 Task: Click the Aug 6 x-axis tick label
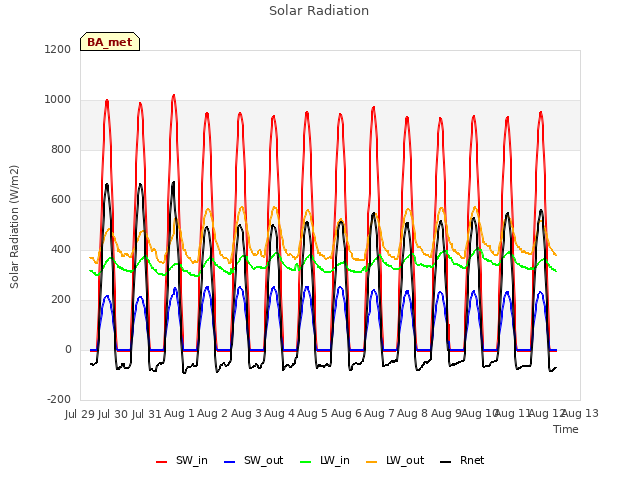(x=347, y=414)
